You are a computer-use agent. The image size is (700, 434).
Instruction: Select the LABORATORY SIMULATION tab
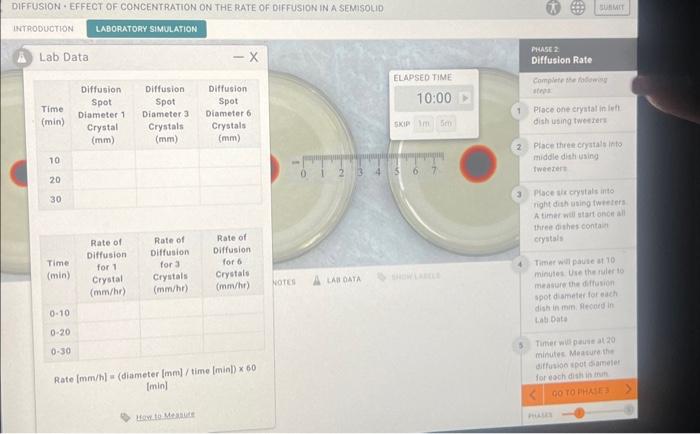(x=146, y=29)
